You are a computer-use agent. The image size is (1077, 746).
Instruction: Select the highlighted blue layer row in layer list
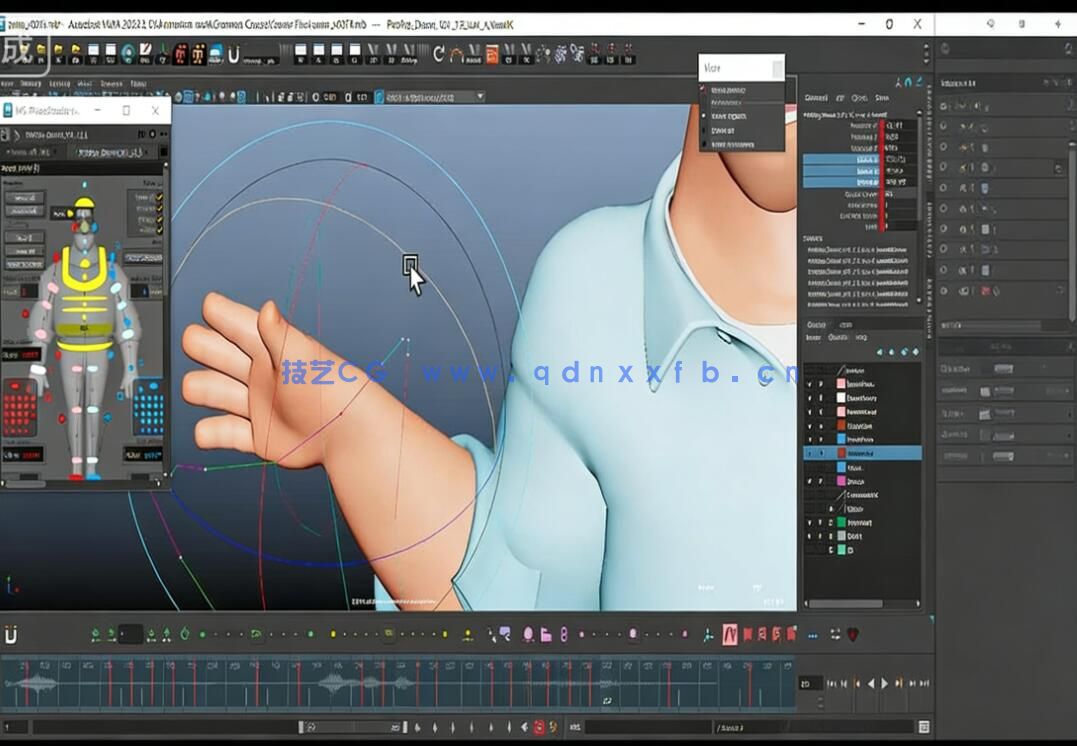pos(862,453)
